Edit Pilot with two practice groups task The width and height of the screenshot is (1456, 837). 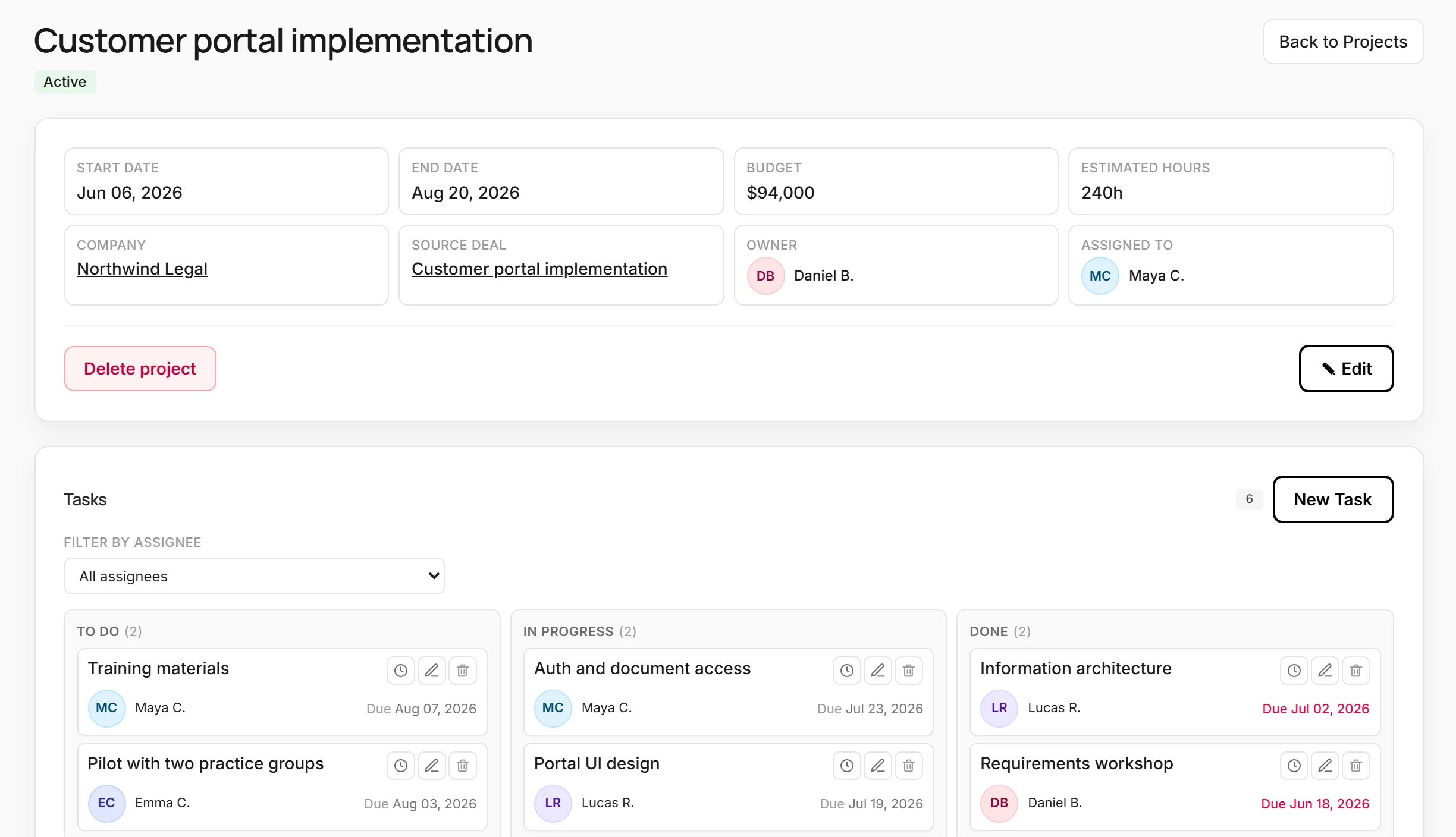(432, 766)
